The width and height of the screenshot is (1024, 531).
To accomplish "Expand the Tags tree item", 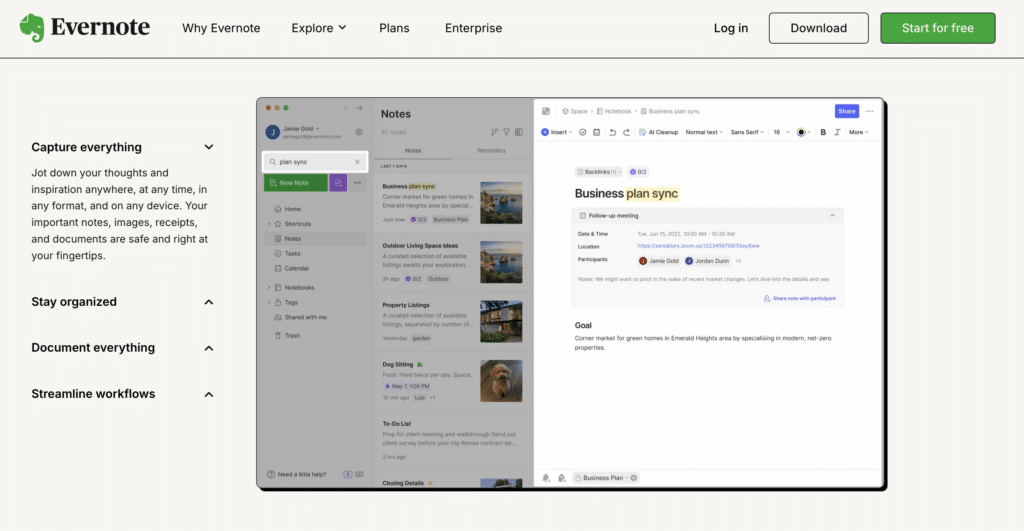I will coord(269,302).
